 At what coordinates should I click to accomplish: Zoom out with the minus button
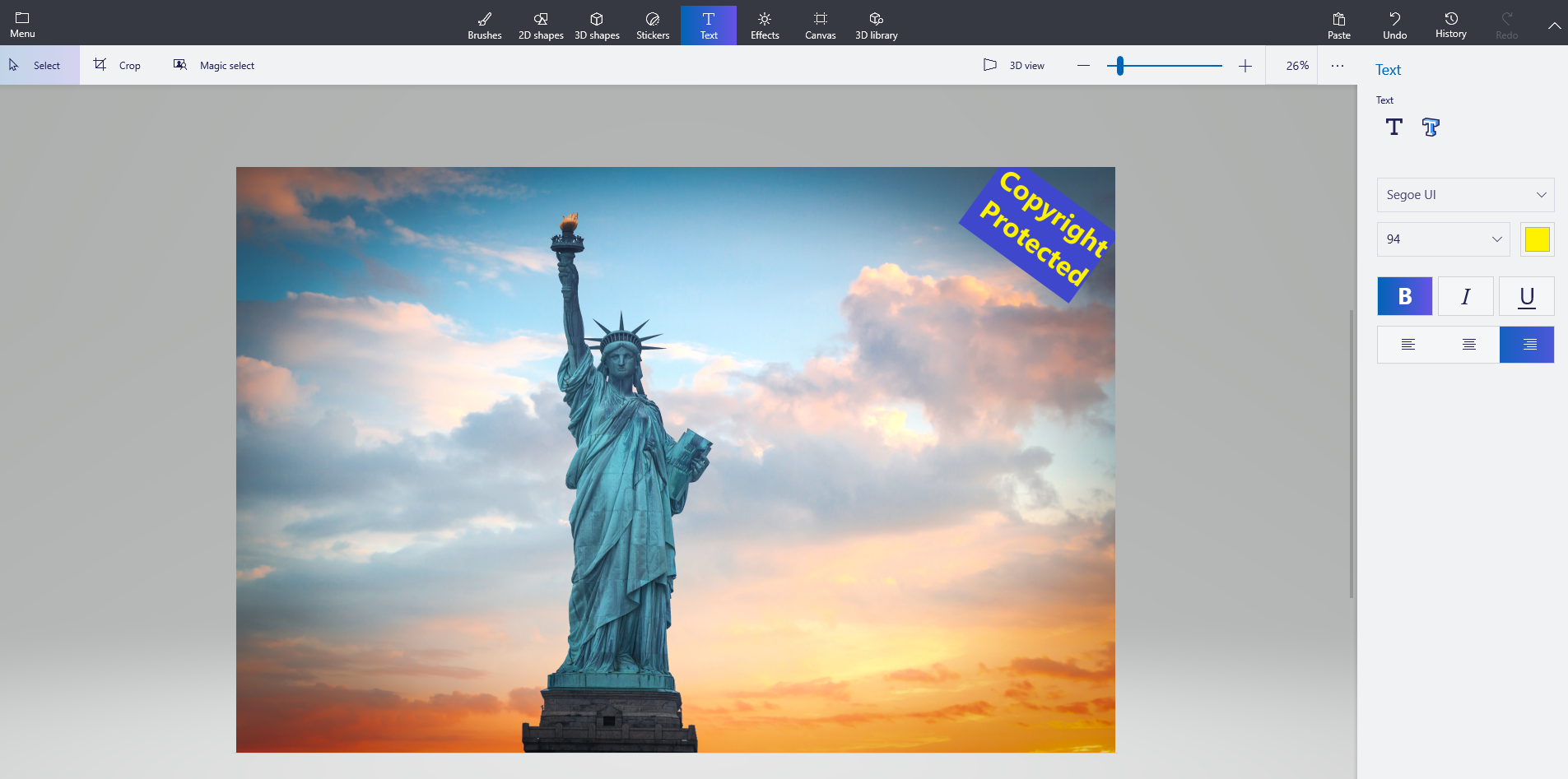(x=1083, y=65)
